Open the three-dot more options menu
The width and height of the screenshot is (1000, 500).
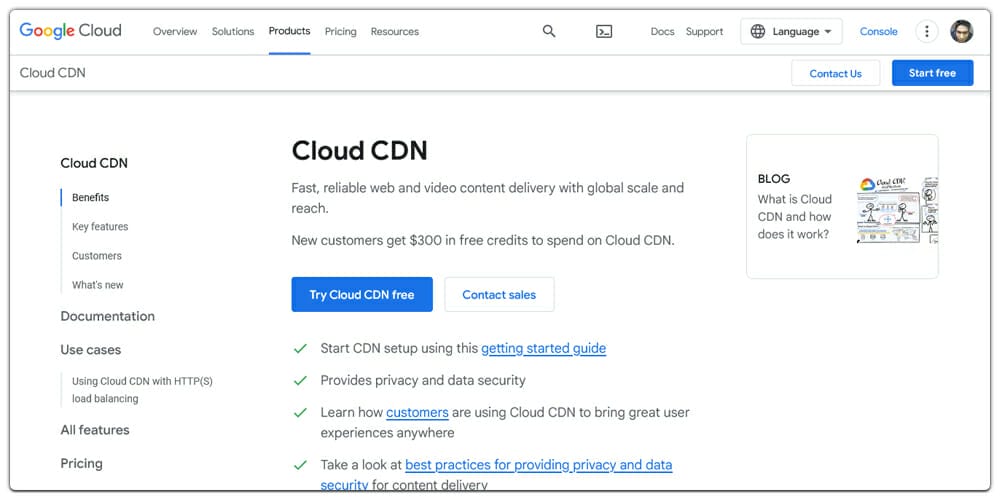click(x=927, y=31)
